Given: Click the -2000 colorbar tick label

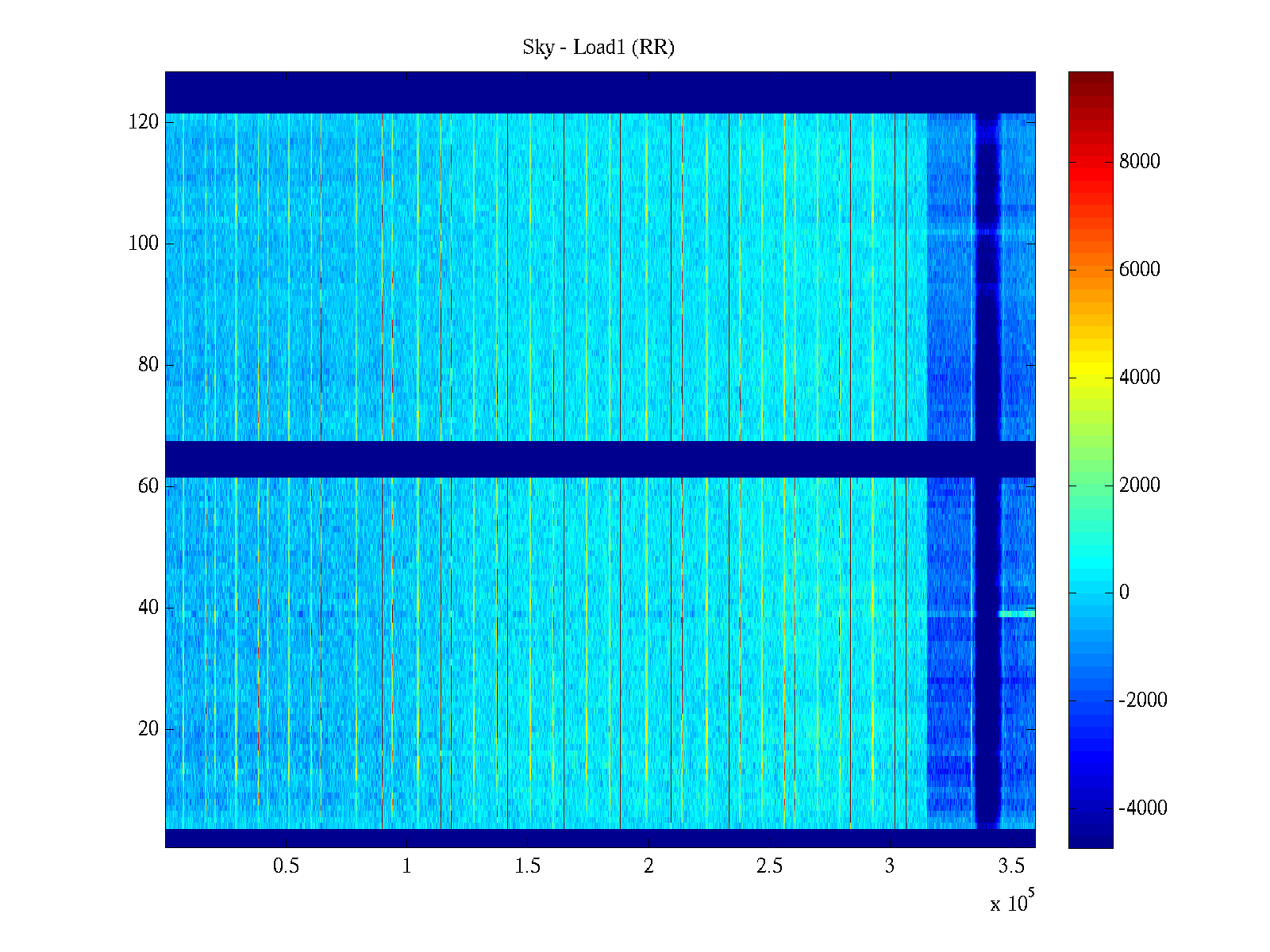Looking at the screenshot, I should point(1142,701).
